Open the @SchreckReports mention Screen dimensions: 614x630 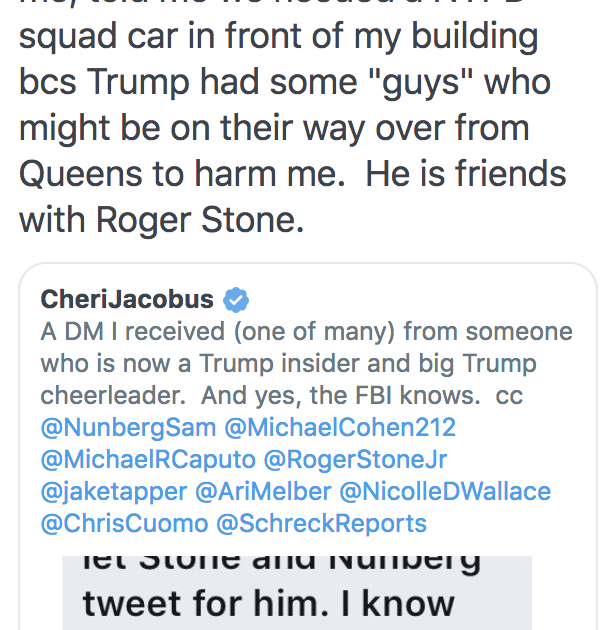[x=321, y=524]
